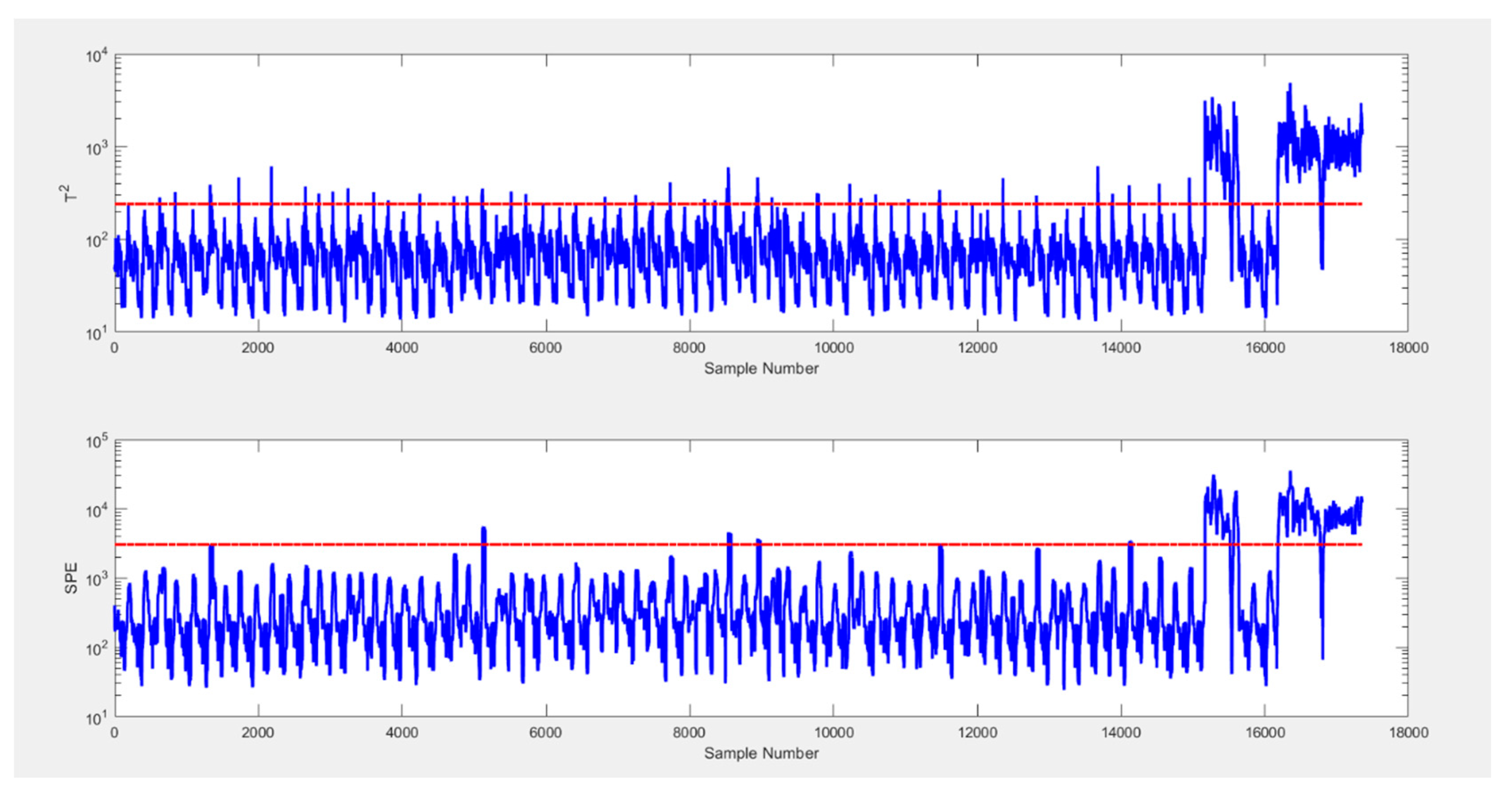
Task: Click the 2000 tick label under SPE plot
Action: pos(258,733)
